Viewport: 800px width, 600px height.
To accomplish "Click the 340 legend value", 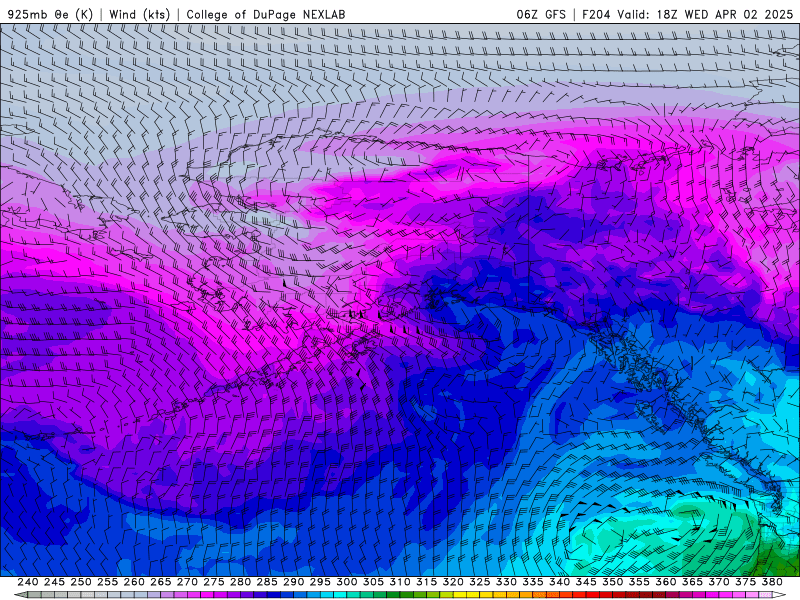I will pos(559,582).
